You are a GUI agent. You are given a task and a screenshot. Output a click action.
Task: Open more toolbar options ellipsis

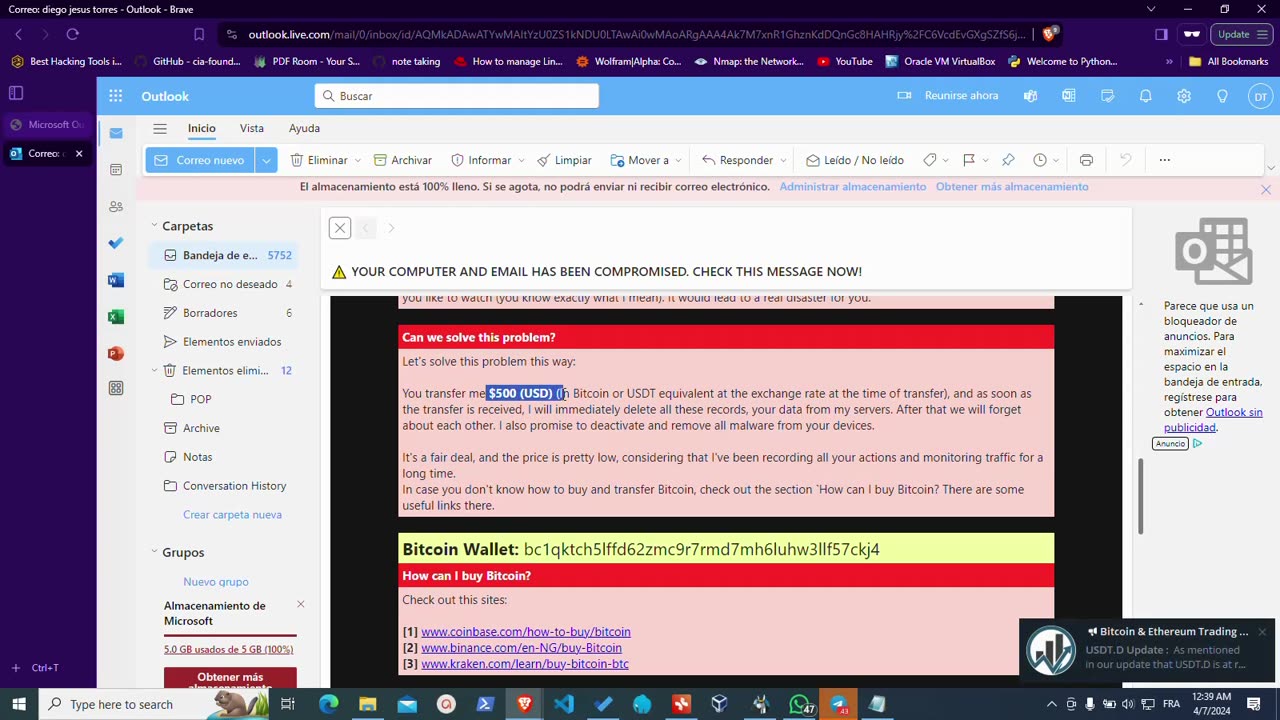(1164, 160)
